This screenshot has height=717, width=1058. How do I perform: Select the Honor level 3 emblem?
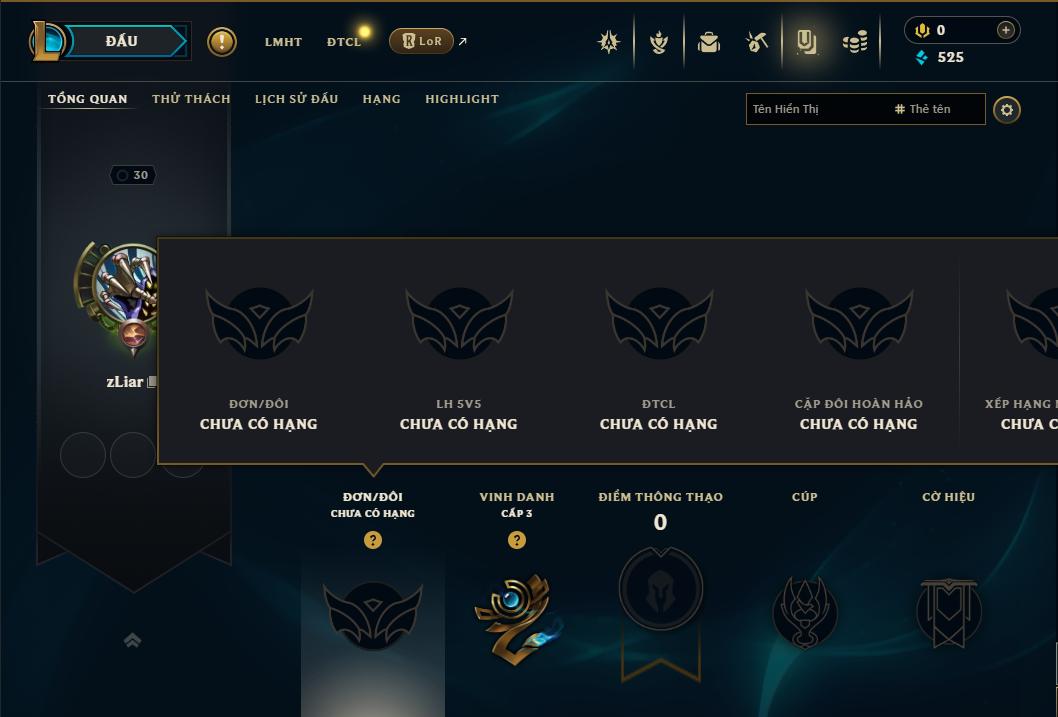coord(517,618)
